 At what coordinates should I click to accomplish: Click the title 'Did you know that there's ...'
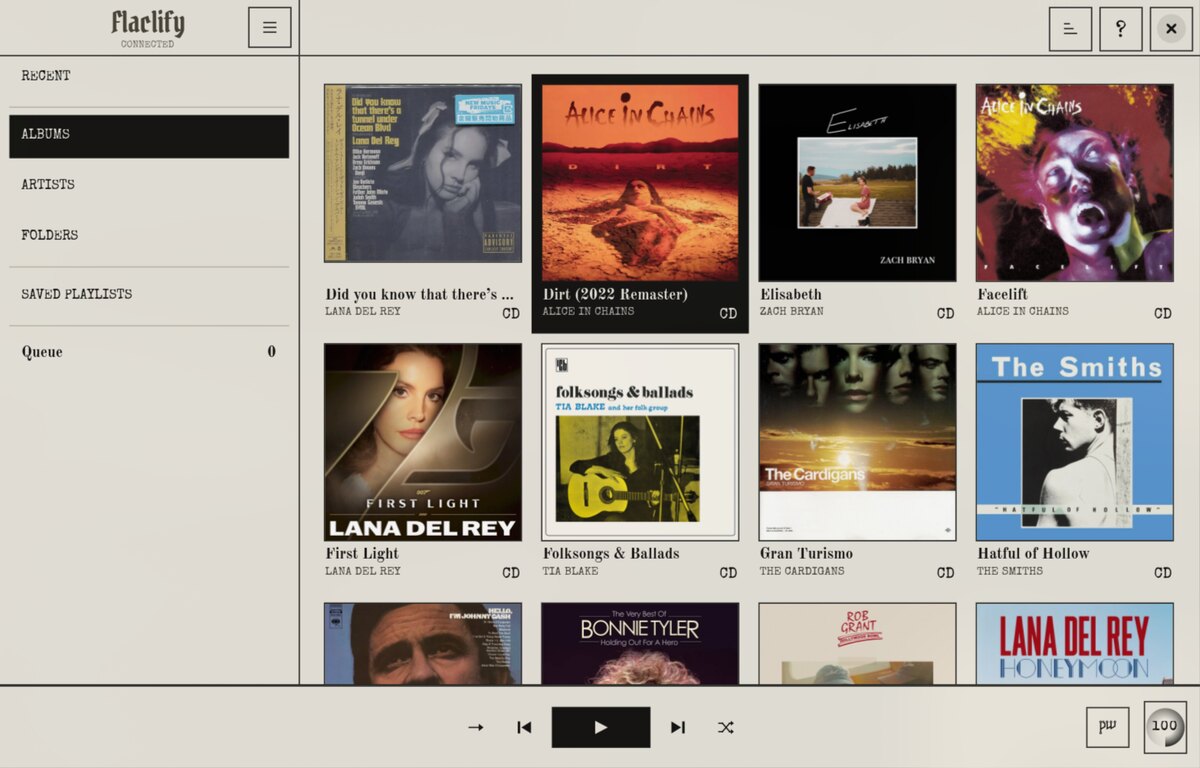419,295
